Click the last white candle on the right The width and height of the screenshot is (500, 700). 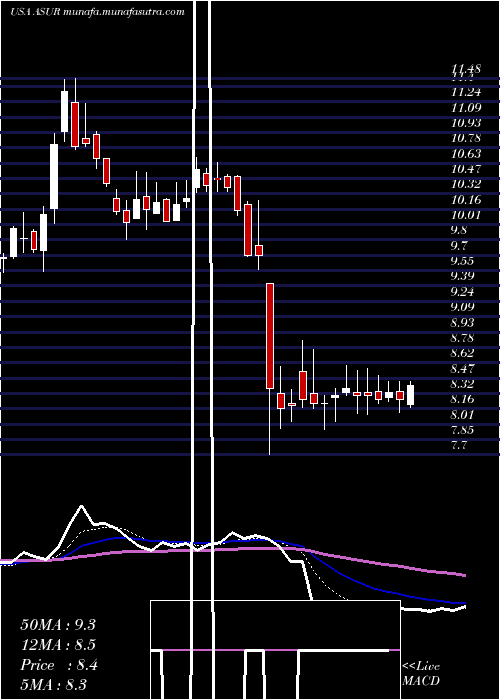click(x=411, y=395)
